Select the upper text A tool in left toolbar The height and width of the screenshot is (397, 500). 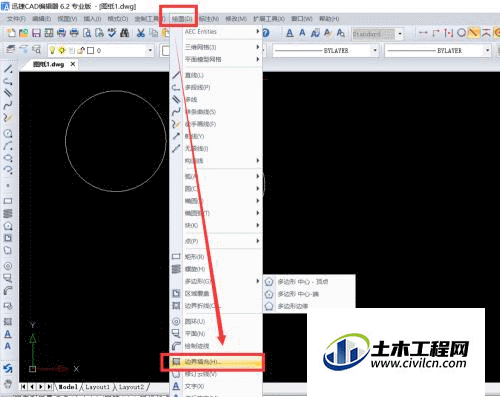click(x=8, y=334)
